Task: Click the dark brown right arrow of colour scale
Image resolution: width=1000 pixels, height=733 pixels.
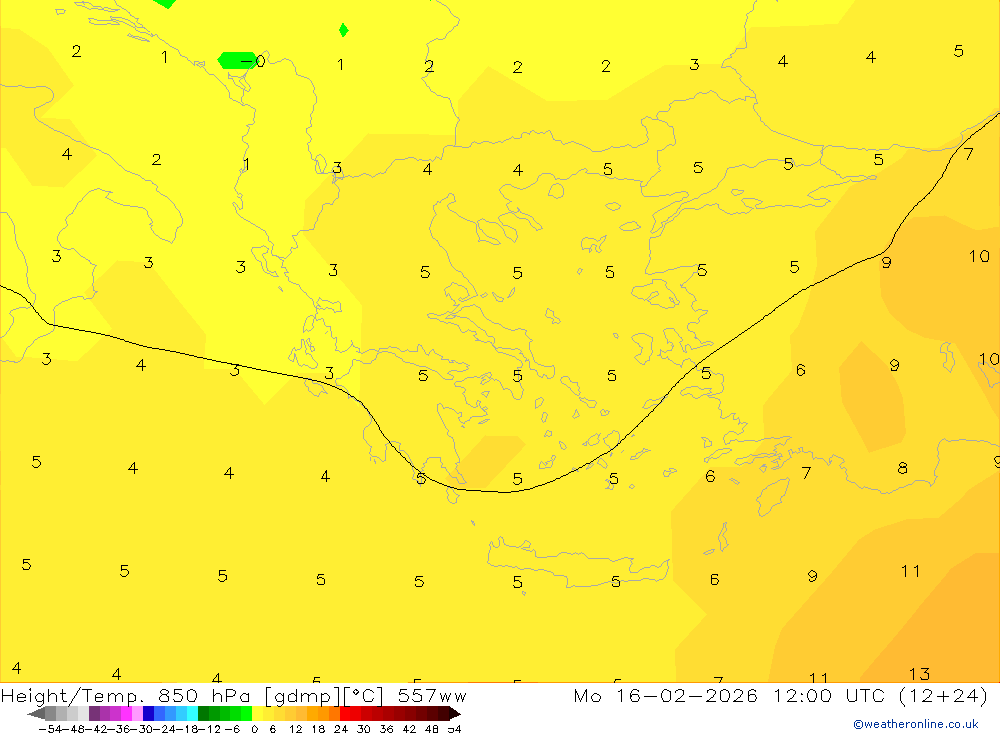Action: pos(455,714)
